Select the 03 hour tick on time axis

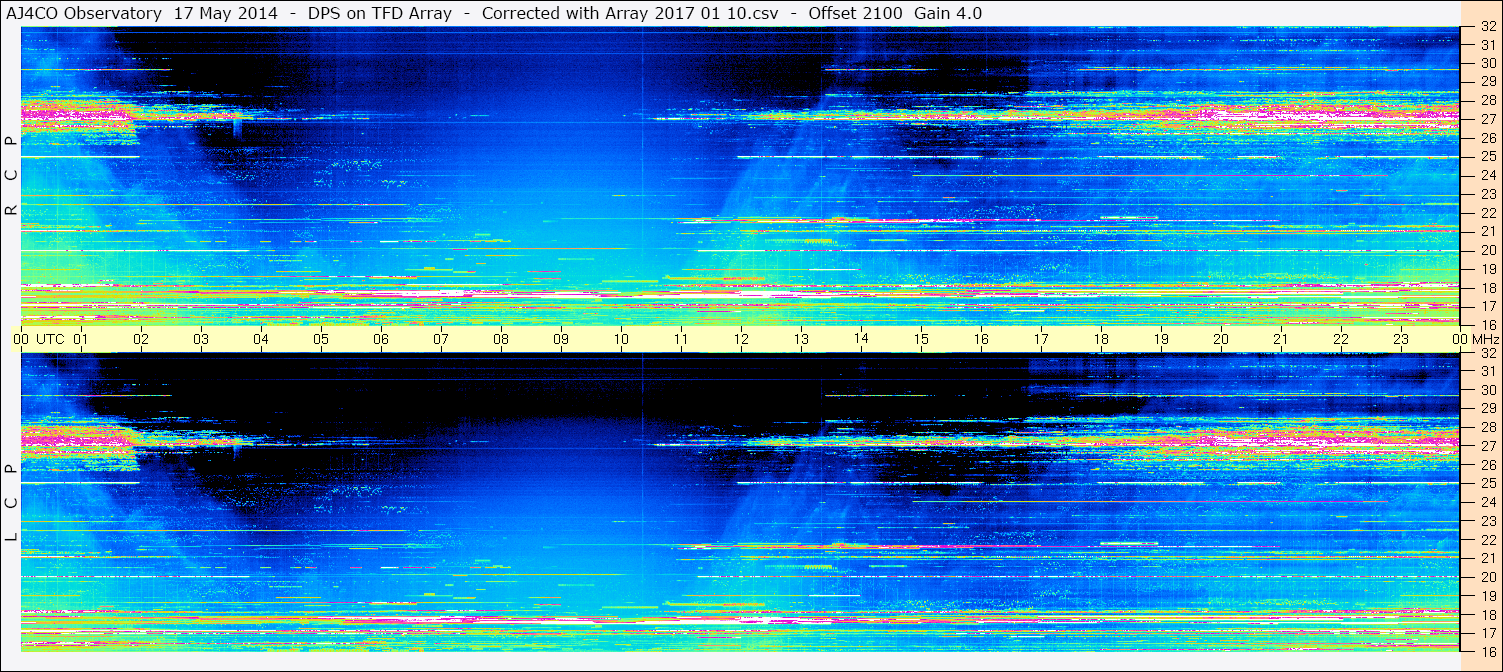(x=201, y=339)
